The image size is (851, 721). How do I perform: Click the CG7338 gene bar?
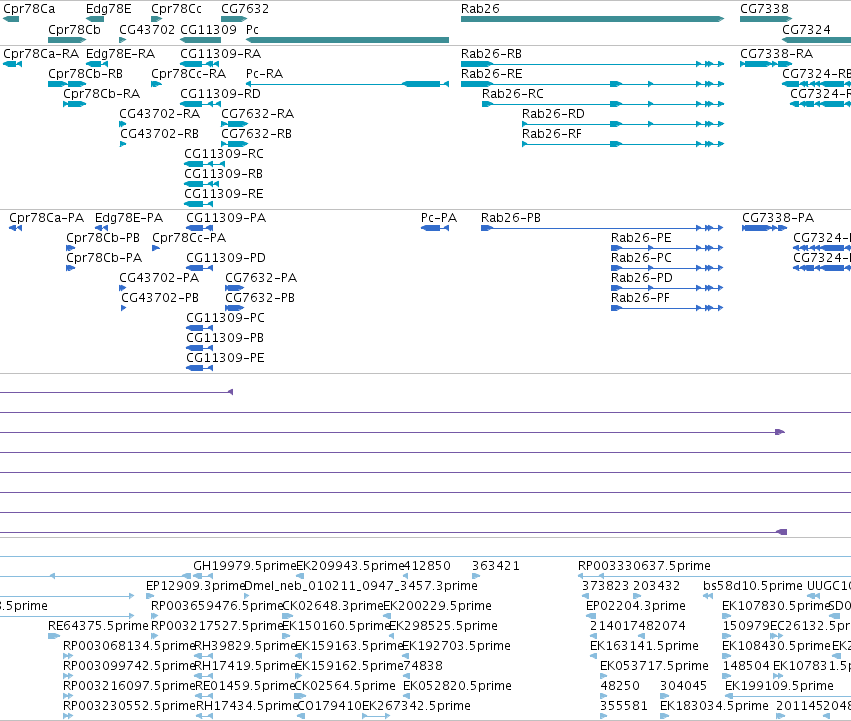click(x=766, y=19)
